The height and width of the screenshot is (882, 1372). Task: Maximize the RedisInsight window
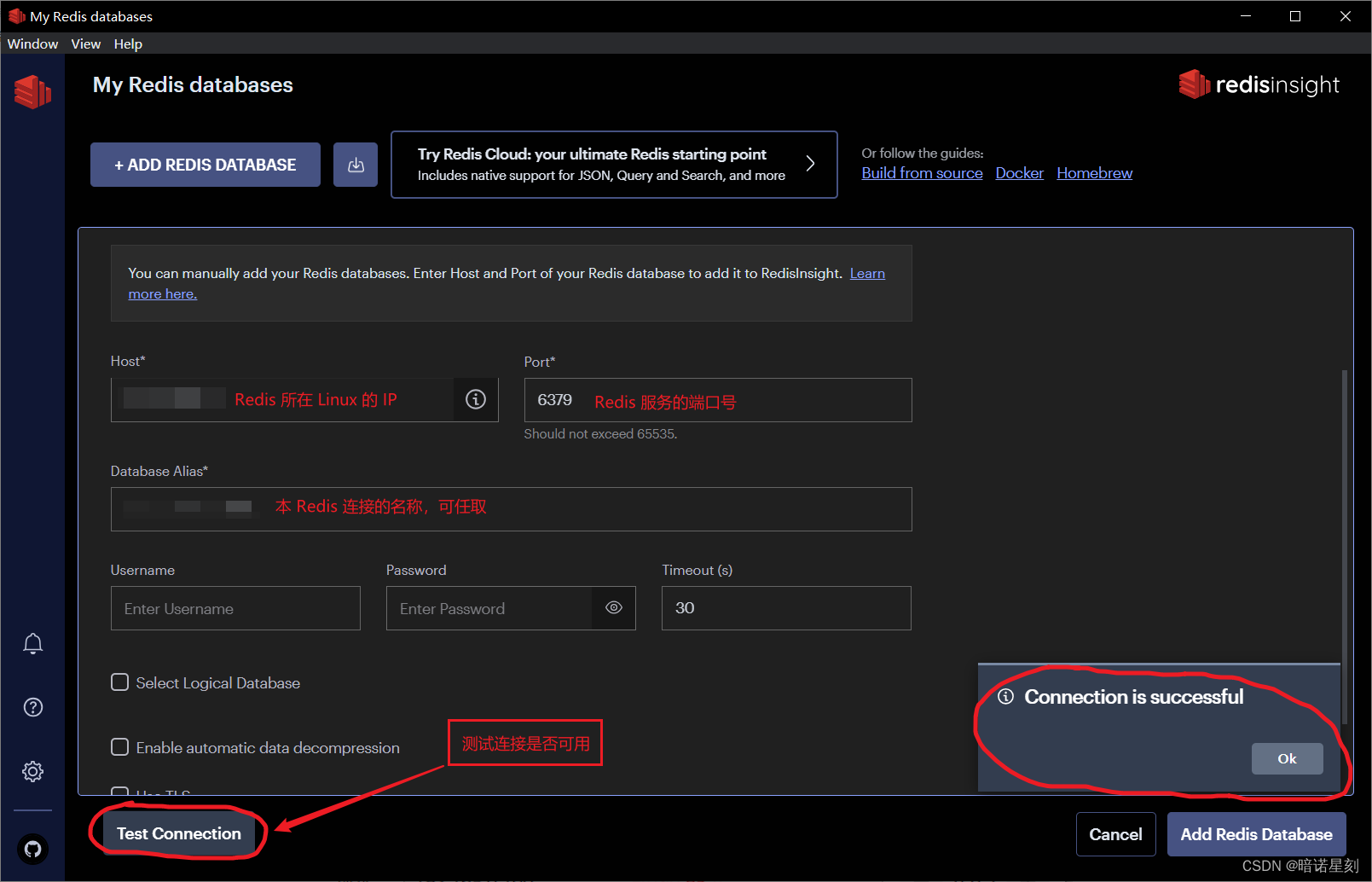coord(1295,16)
